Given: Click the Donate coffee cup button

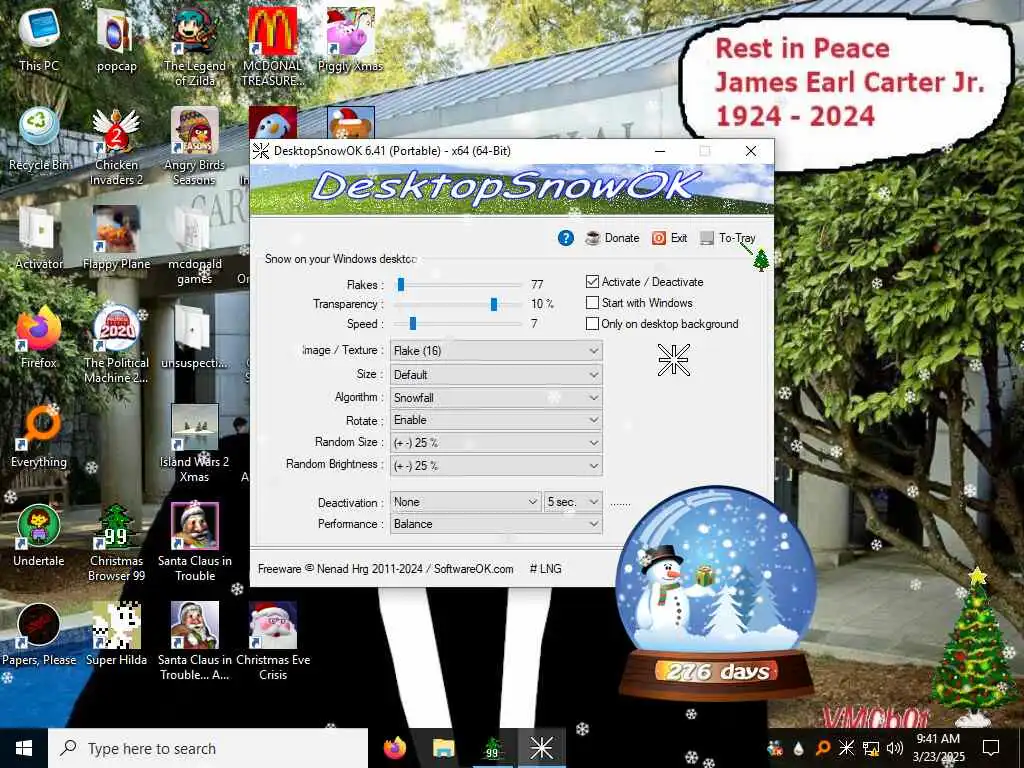Looking at the screenshot, I should [x=612, y=238].
